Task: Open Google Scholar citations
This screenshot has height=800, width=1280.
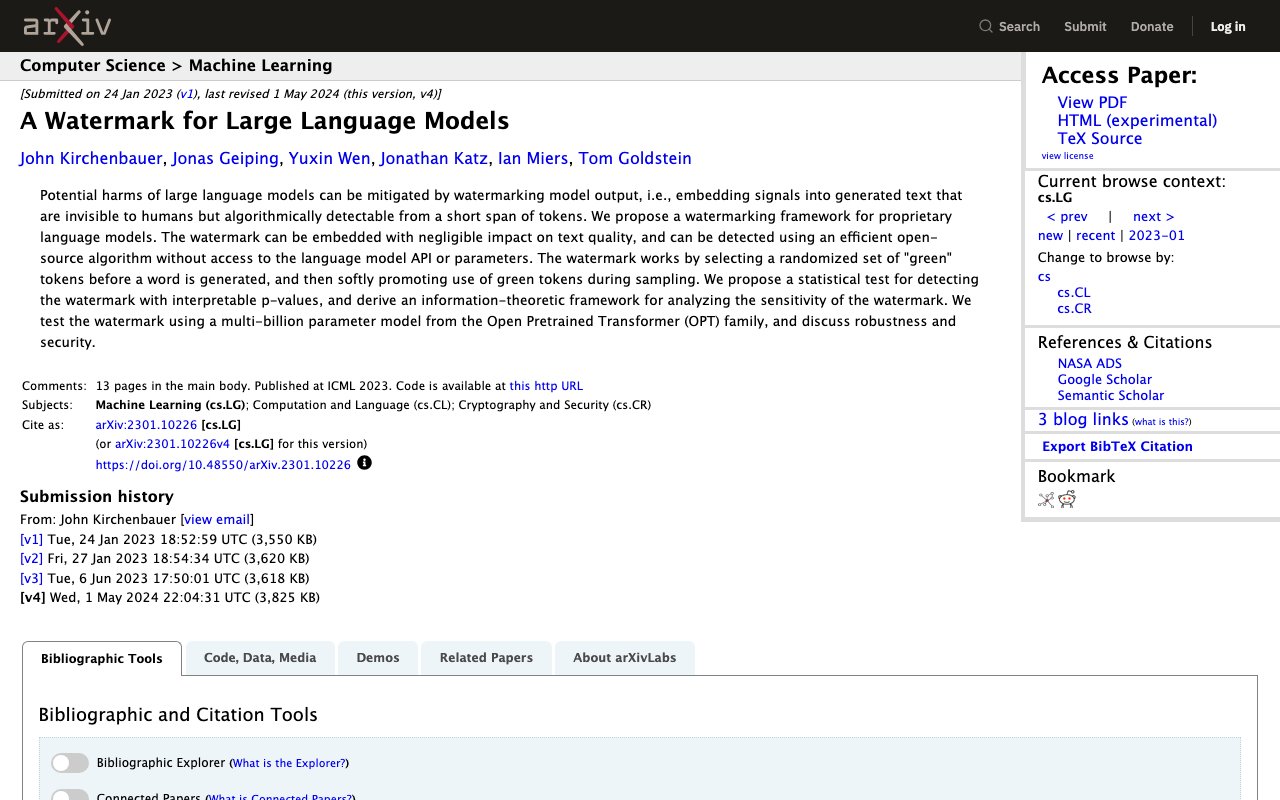Action: click(1105, 380)
